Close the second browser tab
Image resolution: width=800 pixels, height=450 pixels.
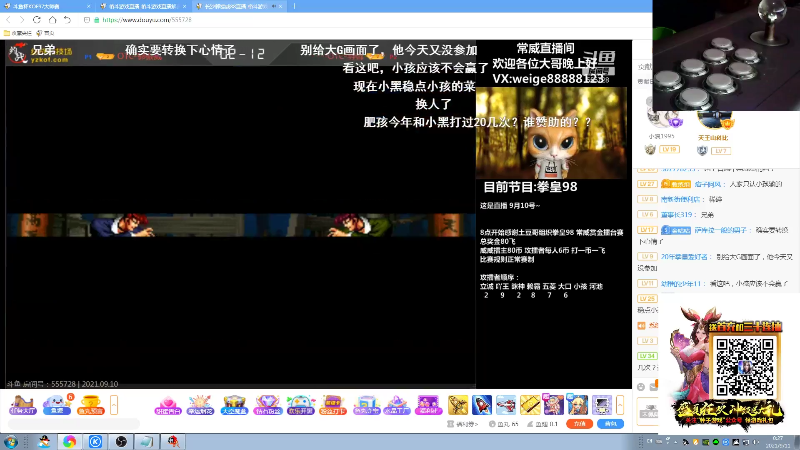pos(184,7)
